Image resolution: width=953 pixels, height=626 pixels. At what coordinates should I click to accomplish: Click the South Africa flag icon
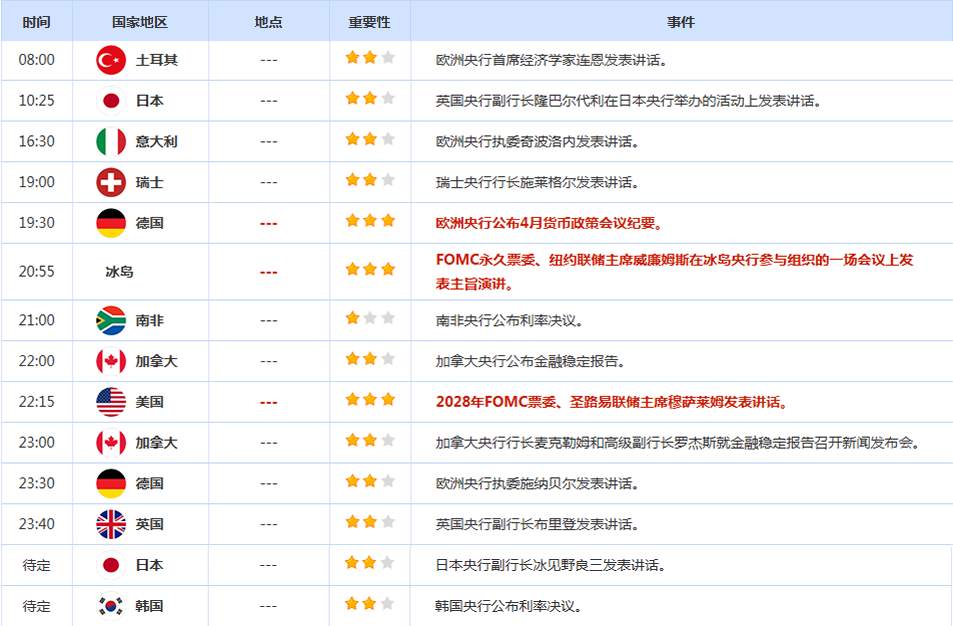(x=111, y=320)
